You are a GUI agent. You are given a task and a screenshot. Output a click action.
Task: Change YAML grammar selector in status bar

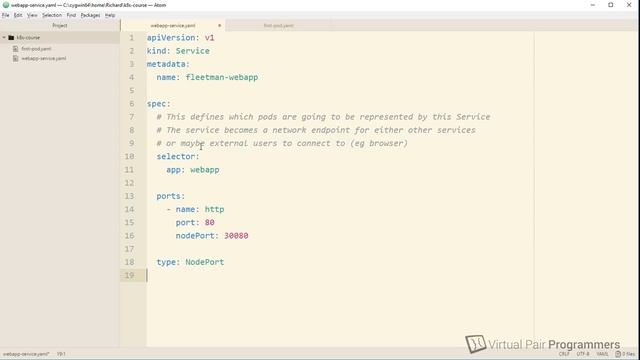point(602,354)
